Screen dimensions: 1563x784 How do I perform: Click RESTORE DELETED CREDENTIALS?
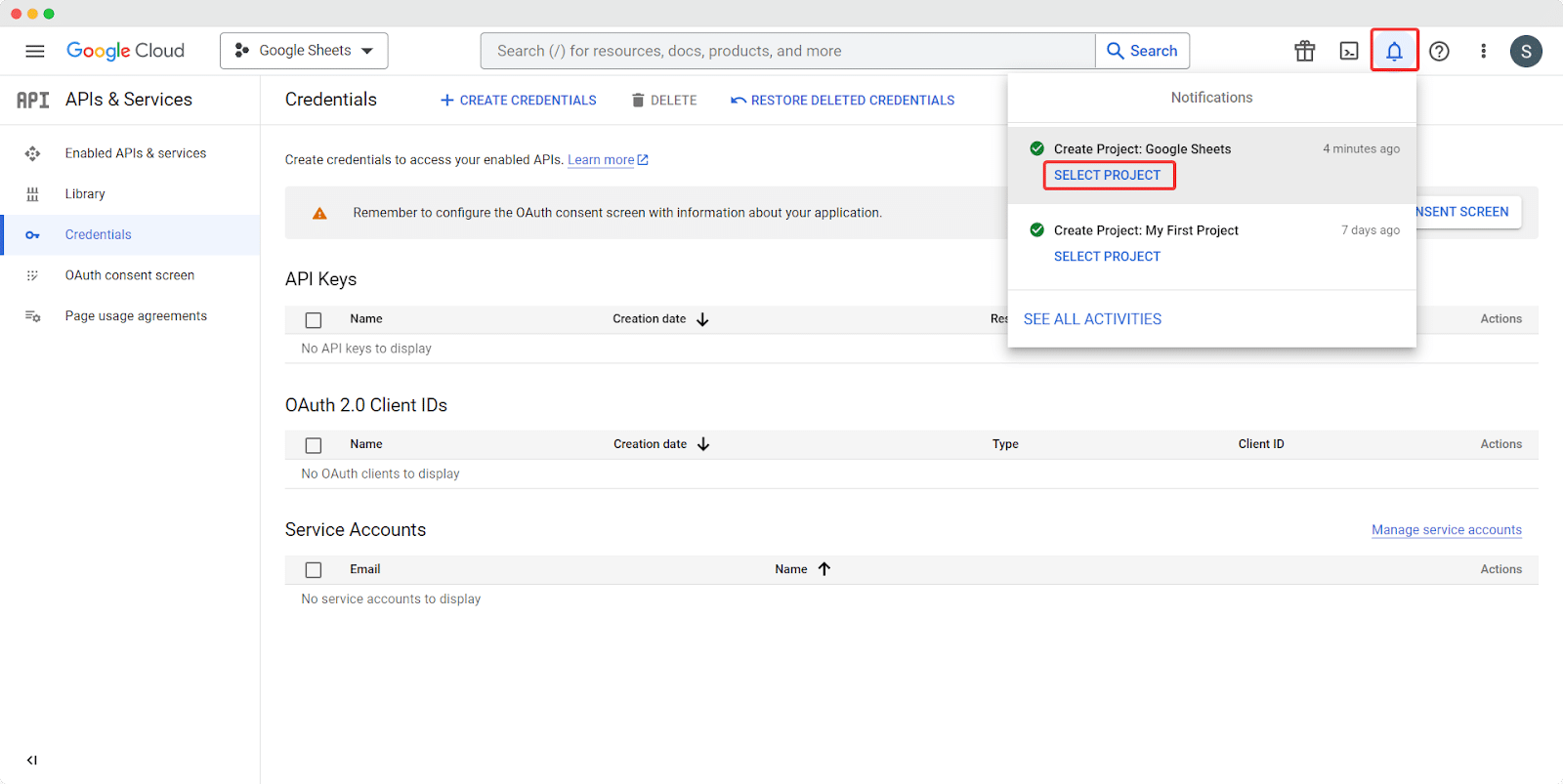[843, 101]
